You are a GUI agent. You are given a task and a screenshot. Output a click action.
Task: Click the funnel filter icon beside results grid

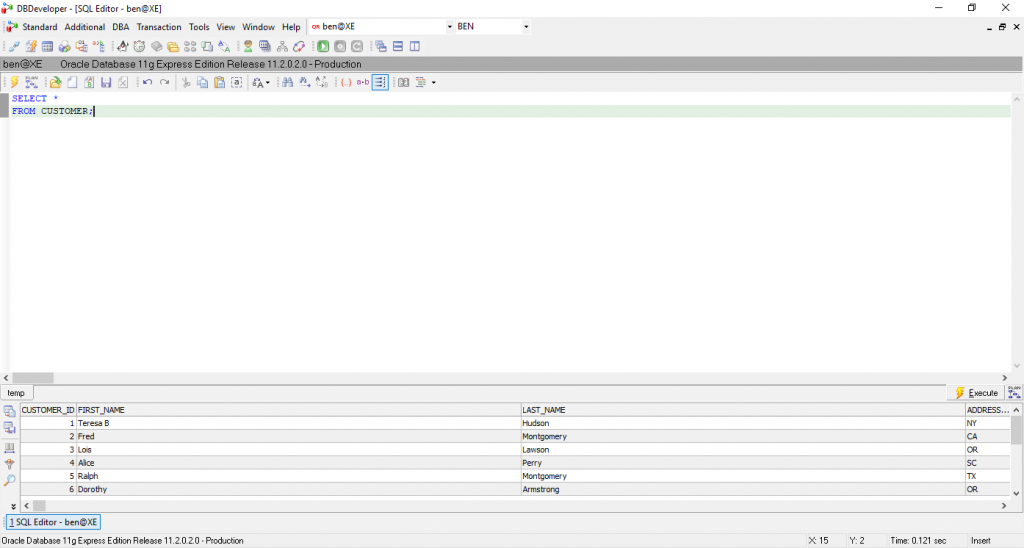pyautogui.click(x=10, y=464)
